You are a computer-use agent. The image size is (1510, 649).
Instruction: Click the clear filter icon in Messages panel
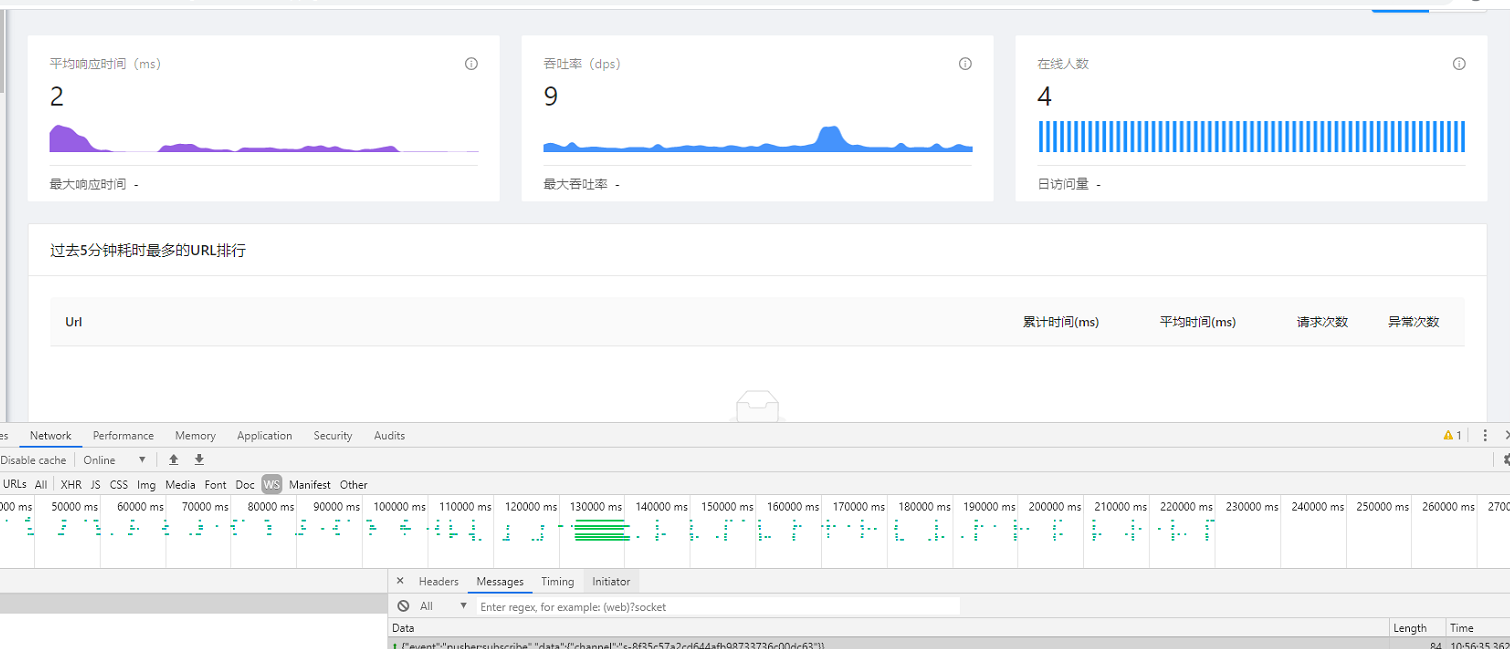[x=404, y=605]
